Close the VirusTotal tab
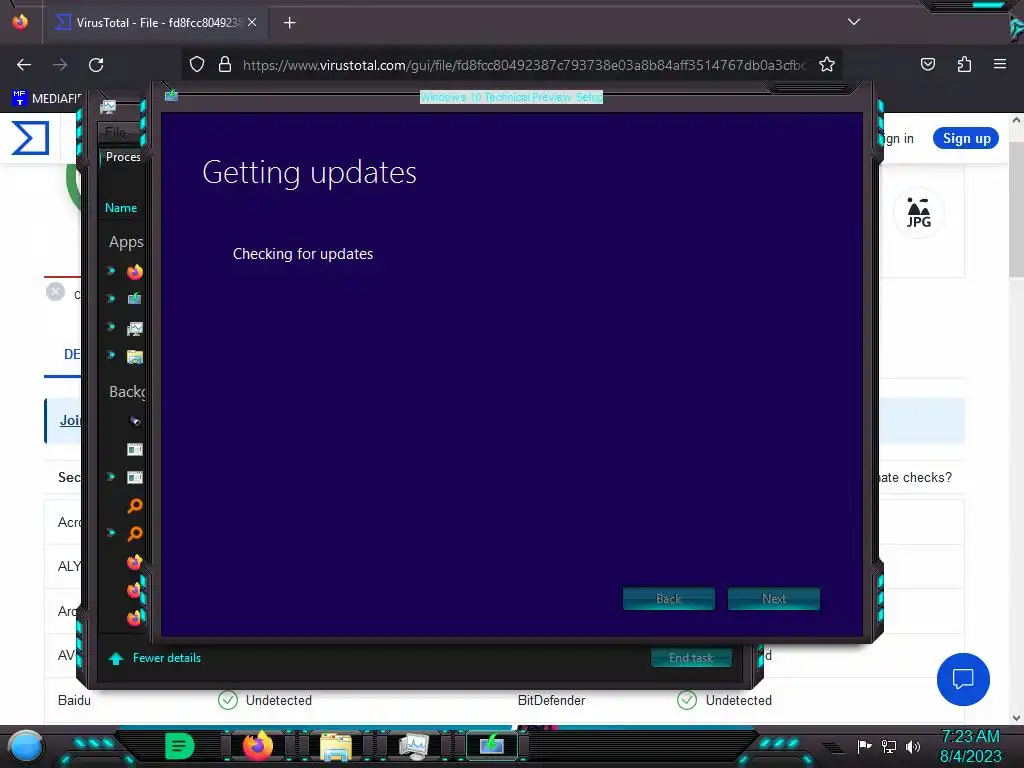This screenshot has width=1024, height=768. [252, 22]
